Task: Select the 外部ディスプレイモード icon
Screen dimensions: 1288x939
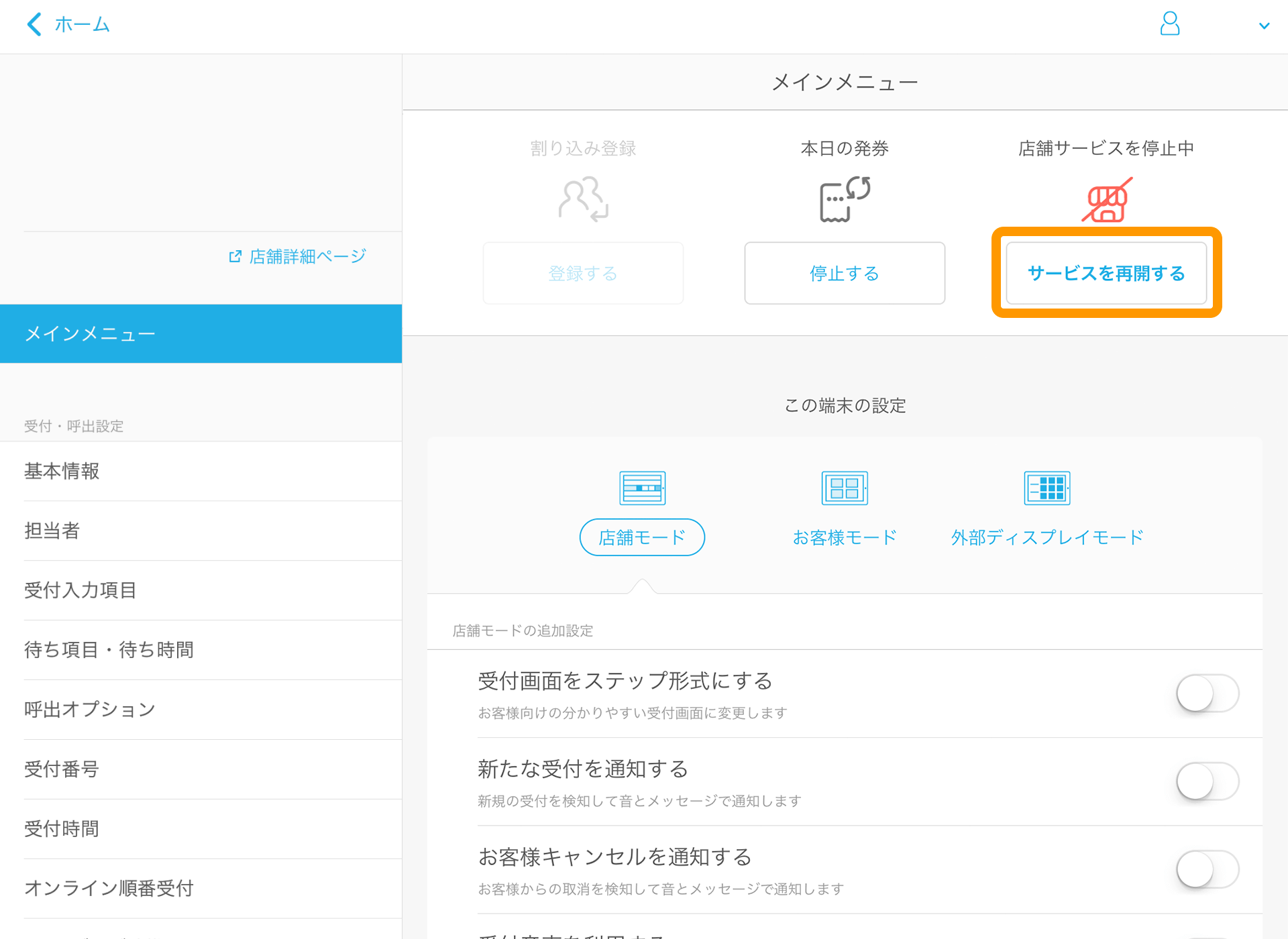Action: pyautogui.click(x=1046, y=488)
